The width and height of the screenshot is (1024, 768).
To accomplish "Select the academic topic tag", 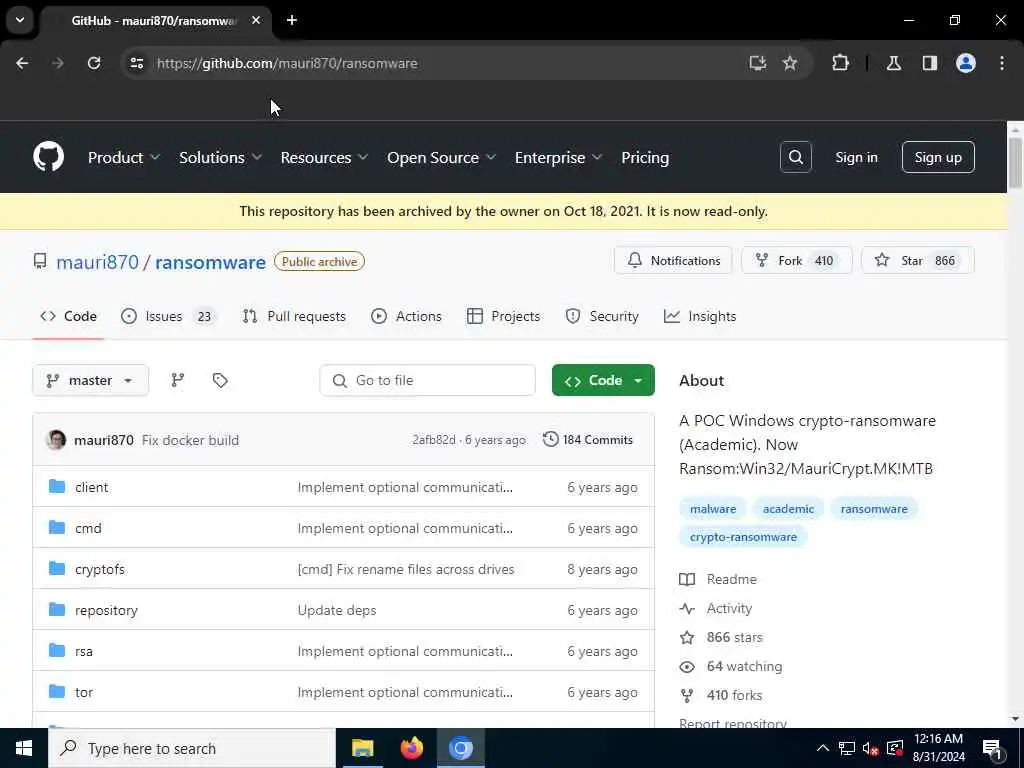I will [x=788, y=509].
